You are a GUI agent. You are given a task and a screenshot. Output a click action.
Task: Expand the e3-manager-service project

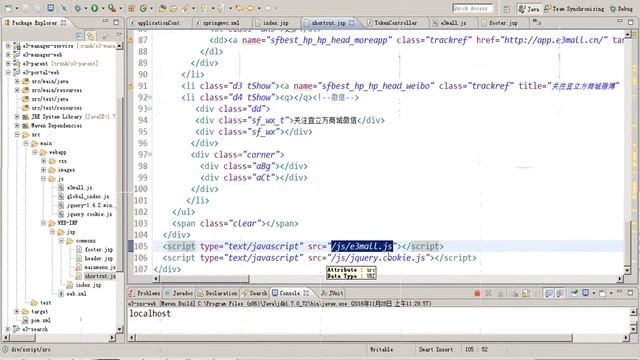coord(8,46)
